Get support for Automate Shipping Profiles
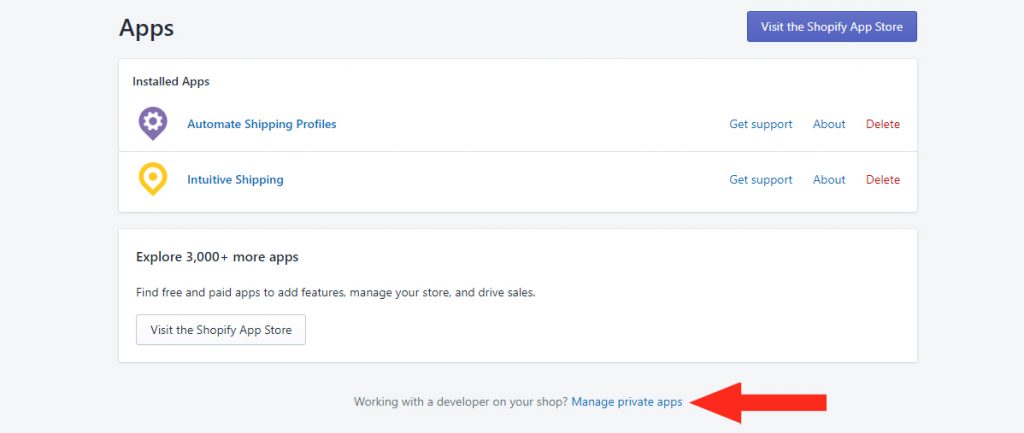 pos(761,124)
